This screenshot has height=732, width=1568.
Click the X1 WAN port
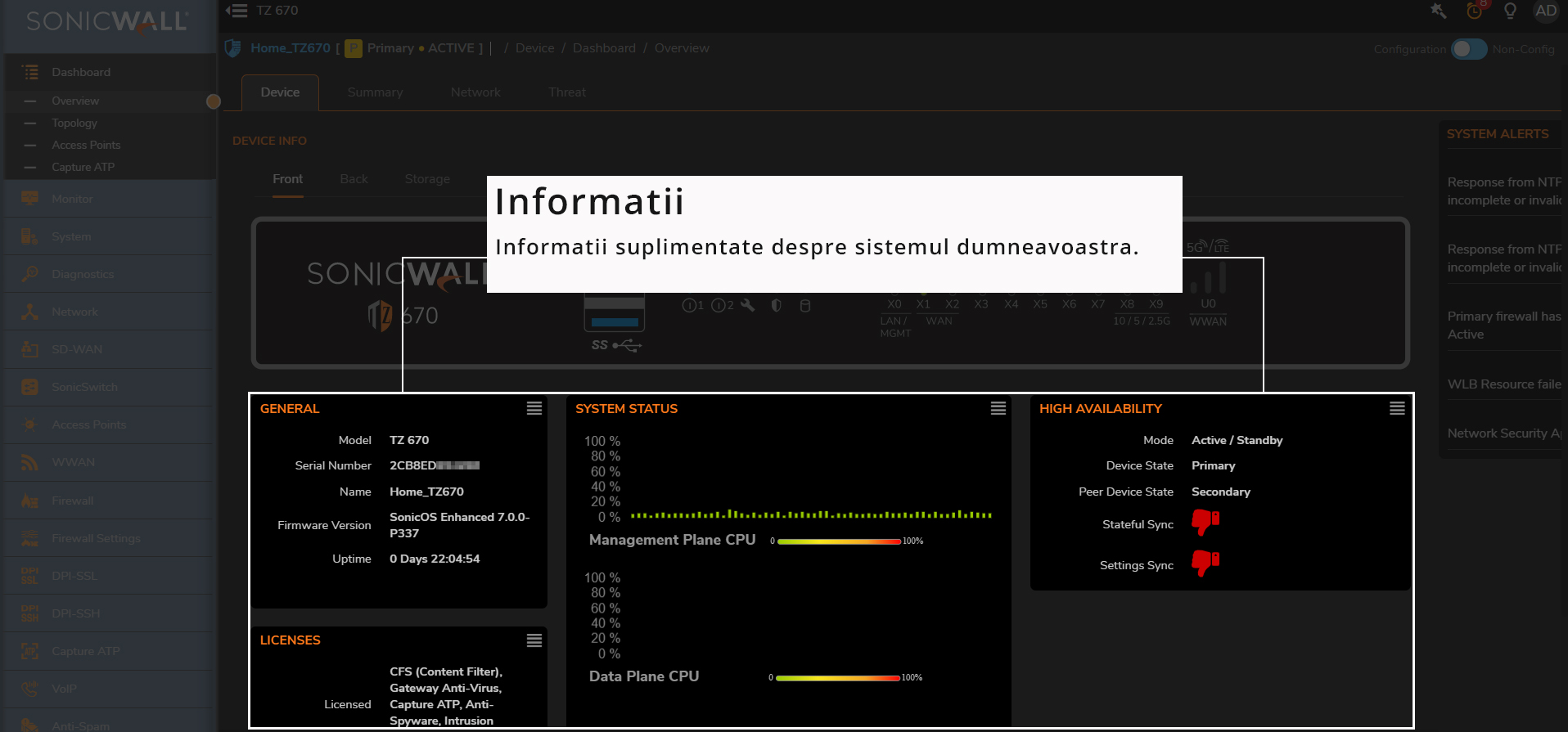click(x=923, y=304)
